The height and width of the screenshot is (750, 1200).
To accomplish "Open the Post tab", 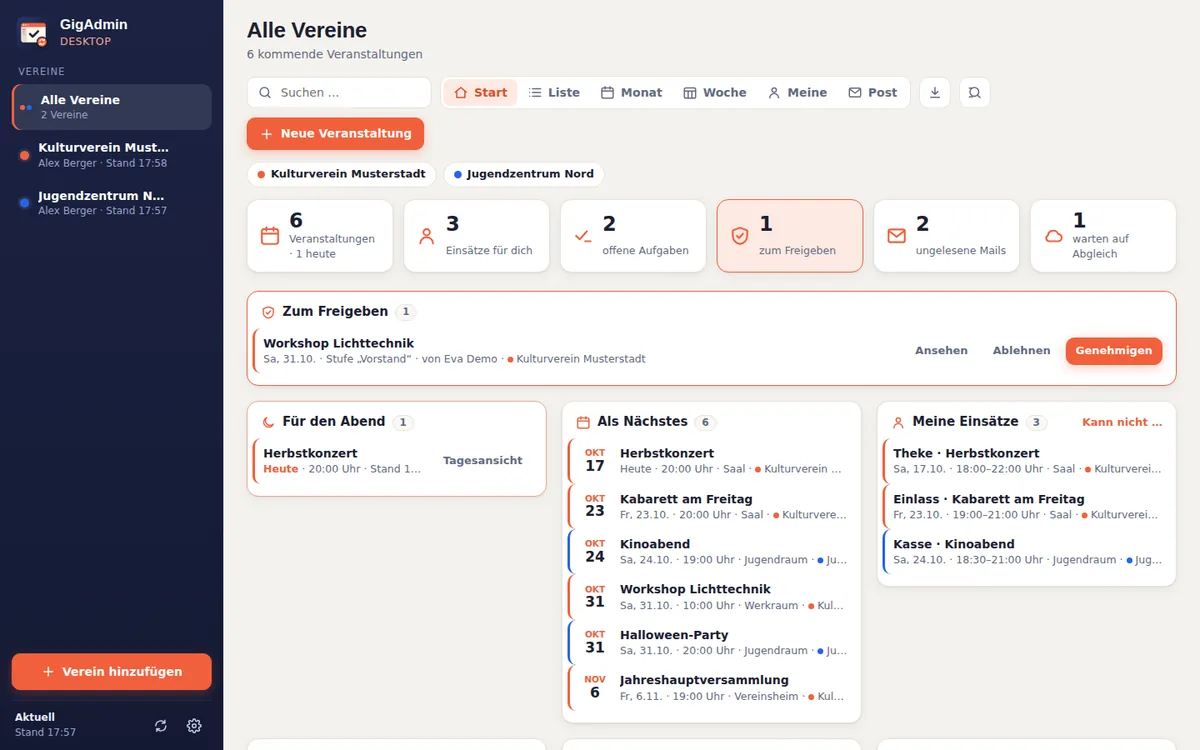I will click(x=873, y=93).
